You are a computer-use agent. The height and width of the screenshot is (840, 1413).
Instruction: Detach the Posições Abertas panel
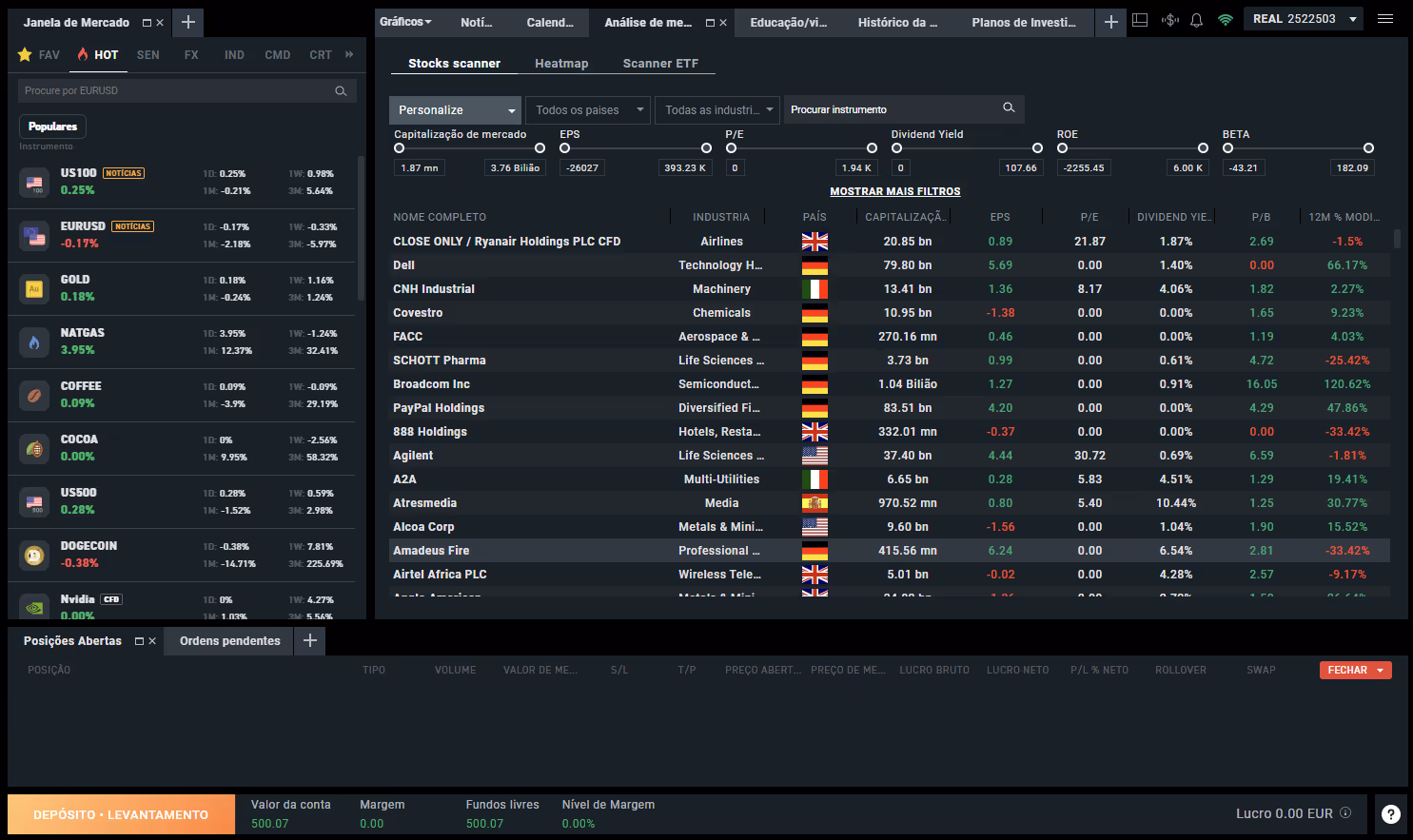(x=139, y=641)
